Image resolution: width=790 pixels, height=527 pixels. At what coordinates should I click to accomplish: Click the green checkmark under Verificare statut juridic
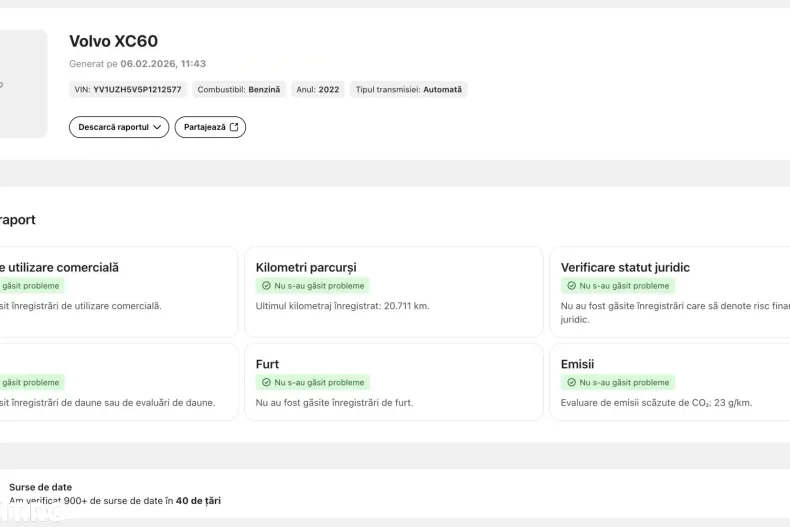(571, 286)
